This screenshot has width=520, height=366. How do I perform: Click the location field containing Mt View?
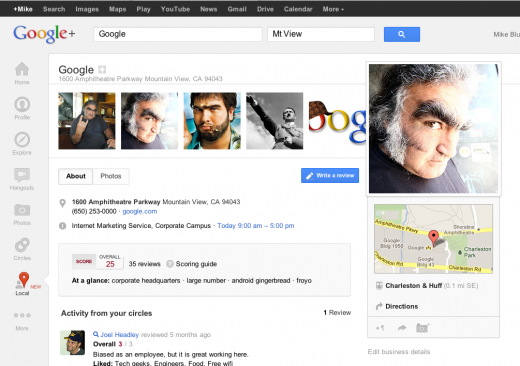321,34
